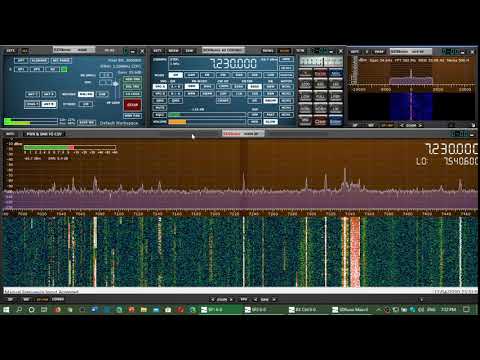Click main spectrum frequency readout 7.230.000
This screenshot has width=480, height=360.
pyautogui.click(x=452, y=149)
